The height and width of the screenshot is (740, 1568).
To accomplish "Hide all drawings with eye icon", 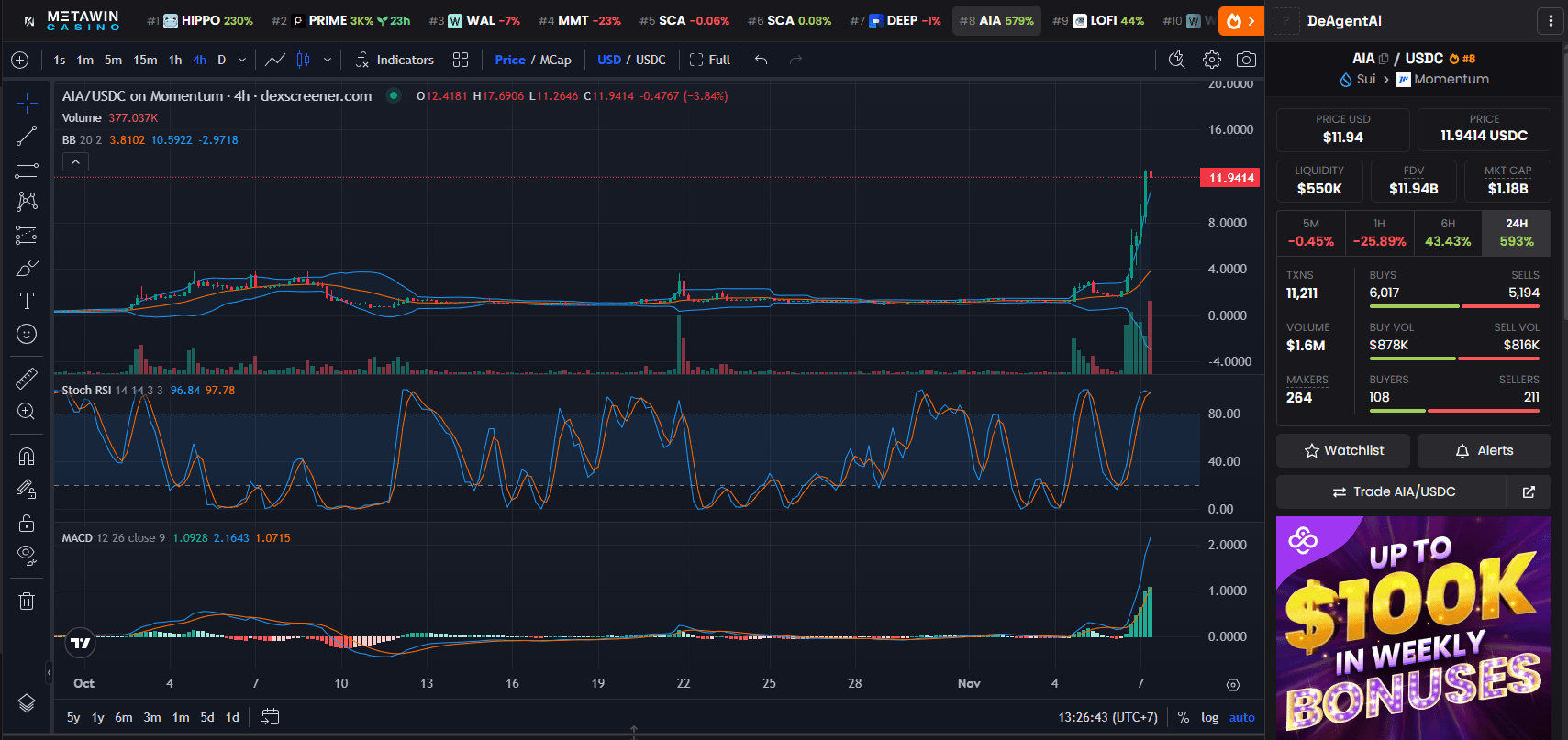I will [x=27, y=556].
